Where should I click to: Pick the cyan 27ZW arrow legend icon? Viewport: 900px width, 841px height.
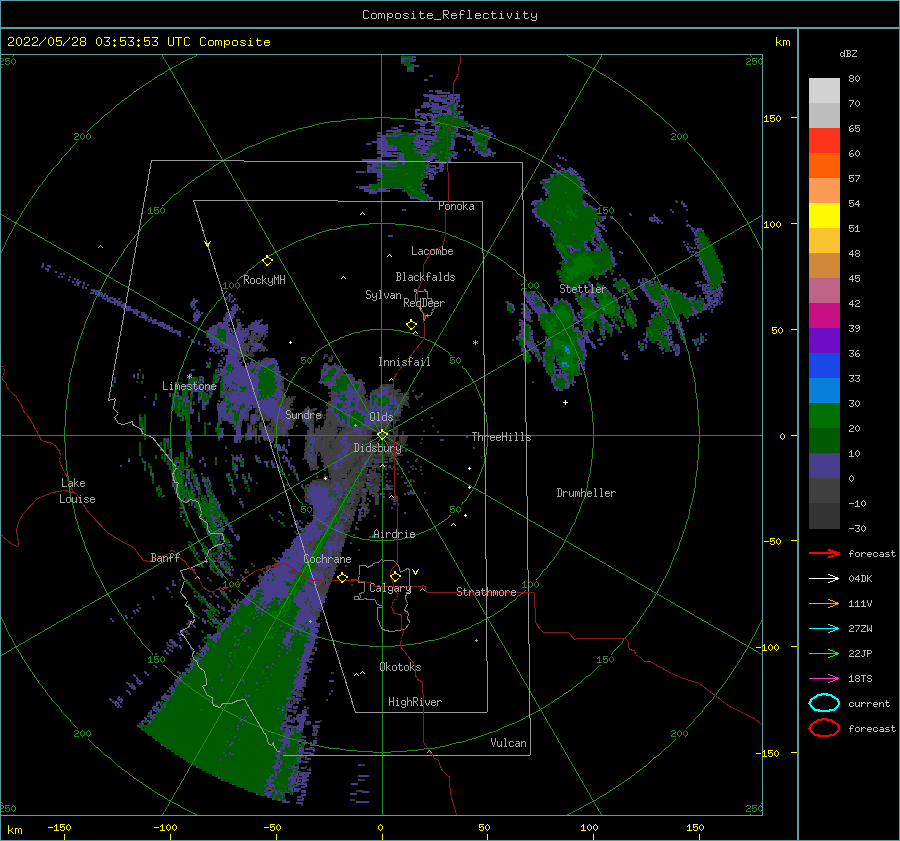pos(824,629)
